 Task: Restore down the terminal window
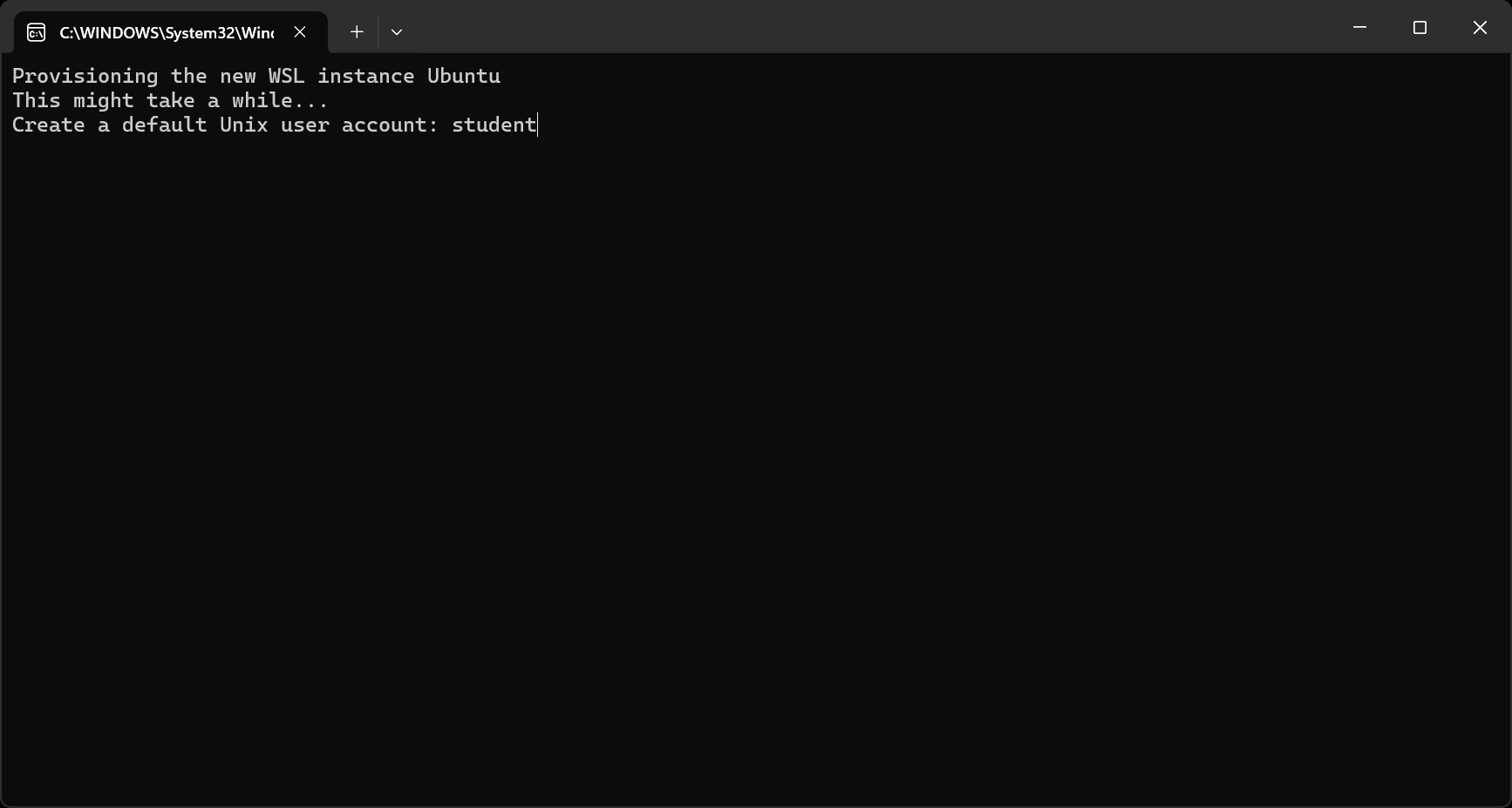1419,27
